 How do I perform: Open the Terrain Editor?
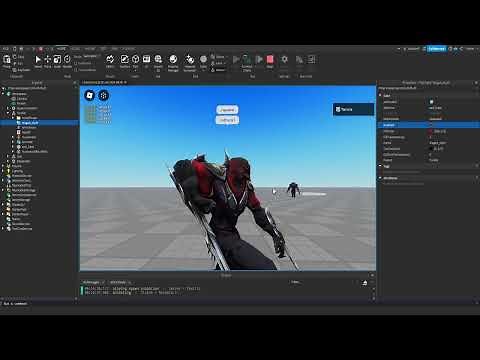tap(110, 59)
